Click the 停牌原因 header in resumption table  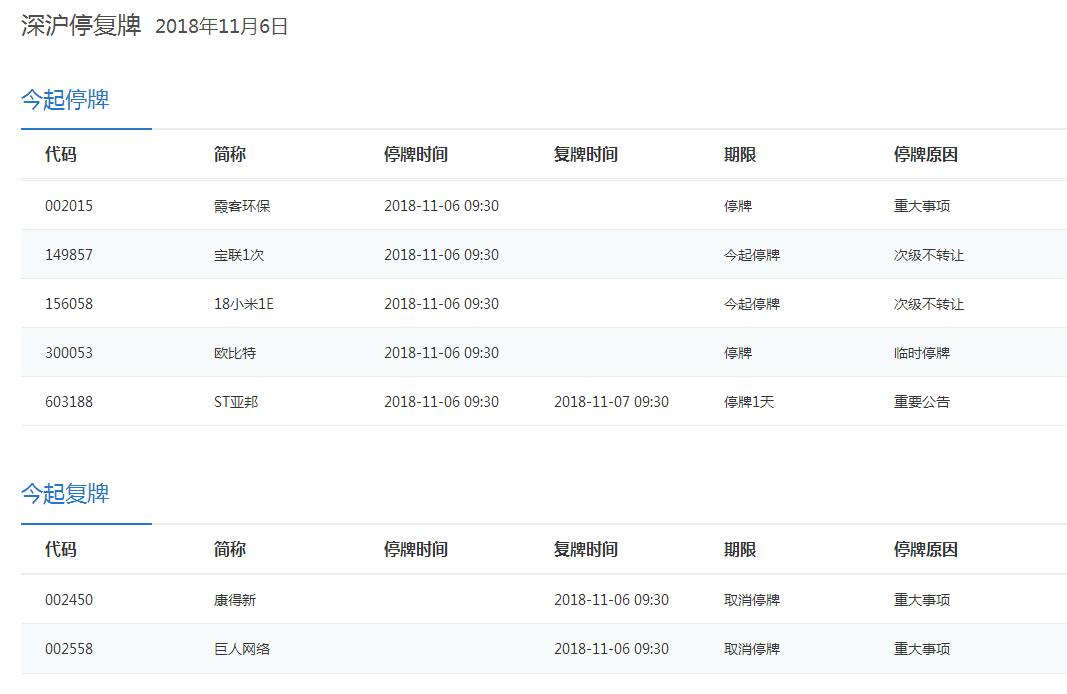[926, 550]
